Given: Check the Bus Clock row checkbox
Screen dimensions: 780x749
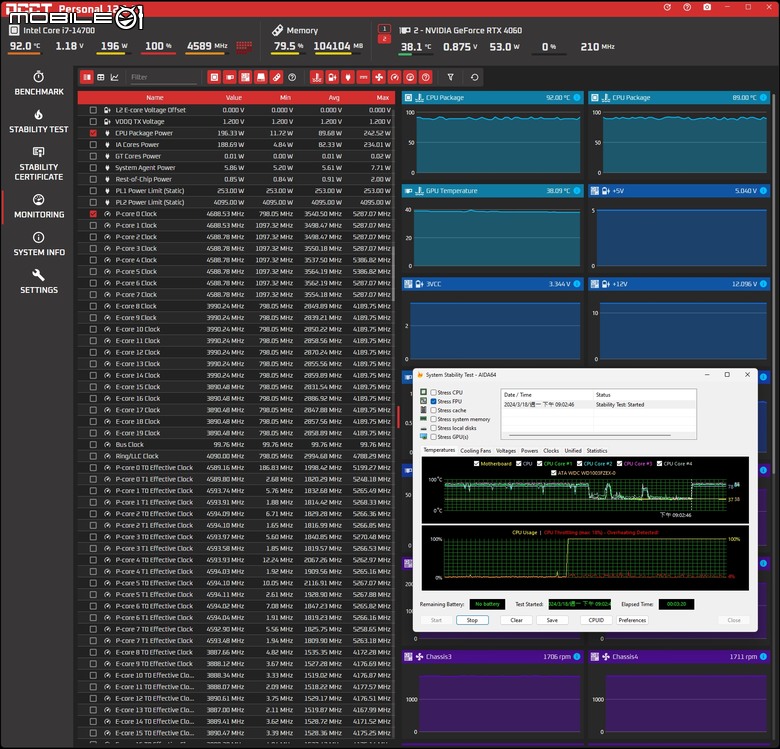Looking at the screenshot, I should coord(93,445).
